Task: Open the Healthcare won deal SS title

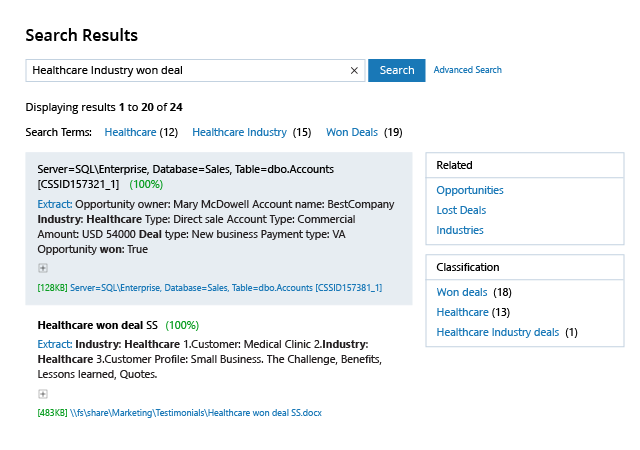Action: (98, 325)
